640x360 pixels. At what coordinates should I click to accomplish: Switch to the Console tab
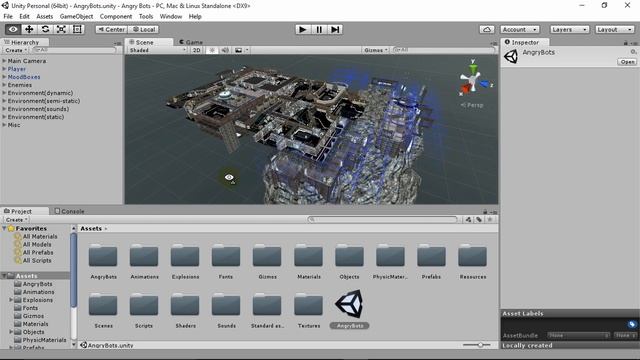[69, 211]
